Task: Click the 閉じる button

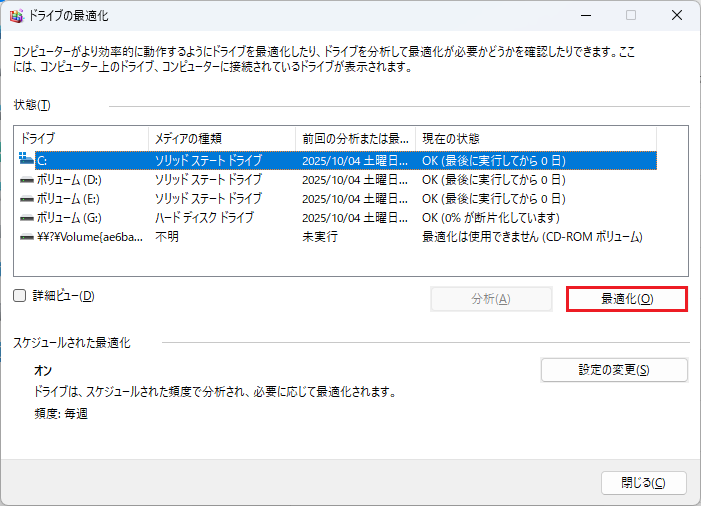Action: (643, 482)
